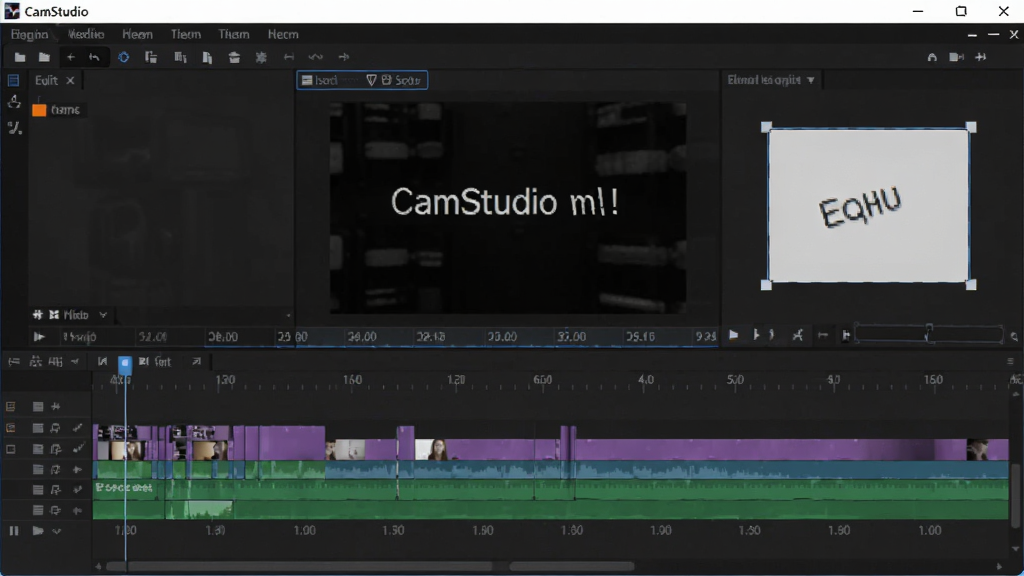The height and width of the screenshot is (576, 1024).
Task: Click the vertical scrollbar beside the timeline tracks
Action: (1016, 494)
